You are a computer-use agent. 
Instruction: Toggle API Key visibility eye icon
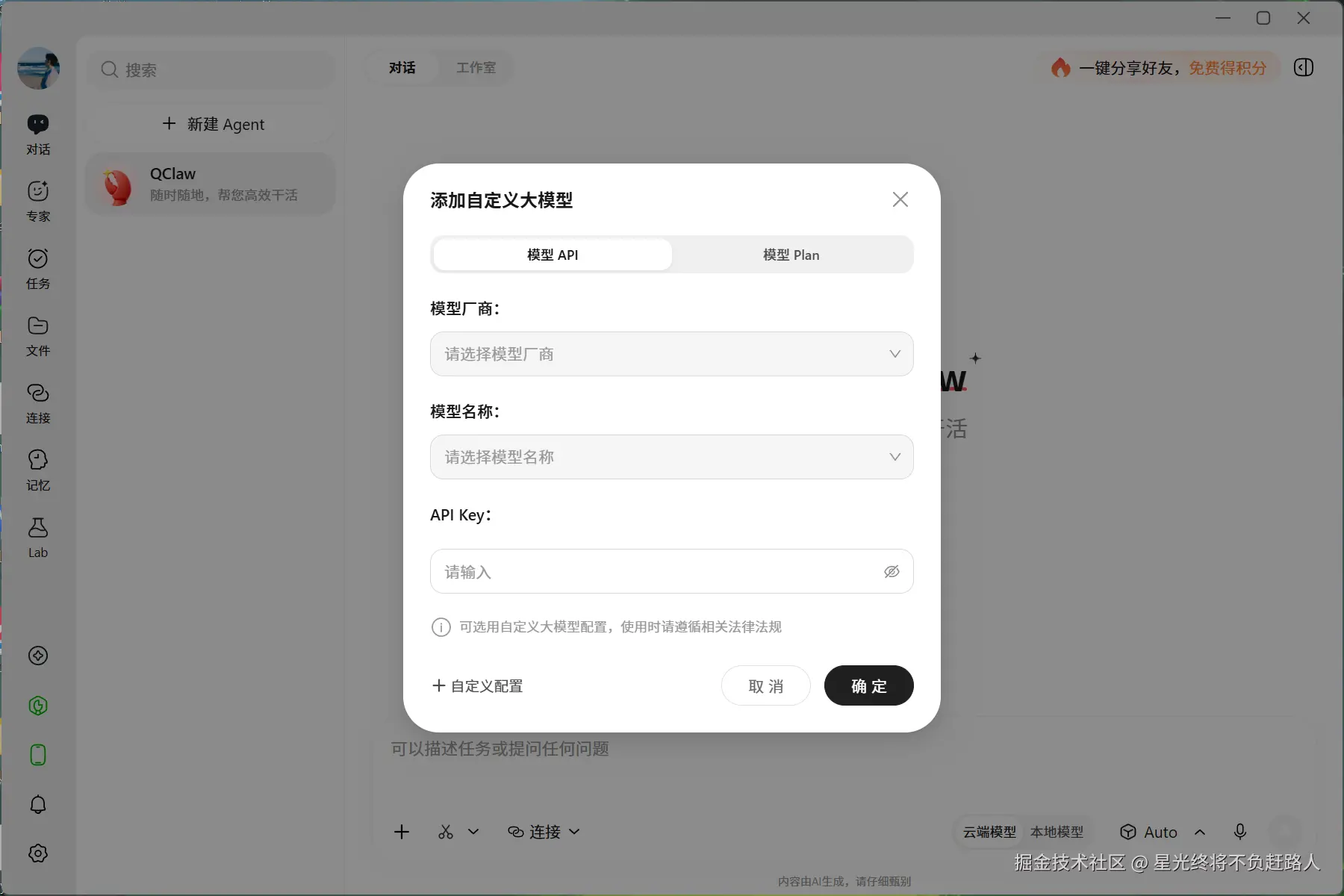click(892, 572)
